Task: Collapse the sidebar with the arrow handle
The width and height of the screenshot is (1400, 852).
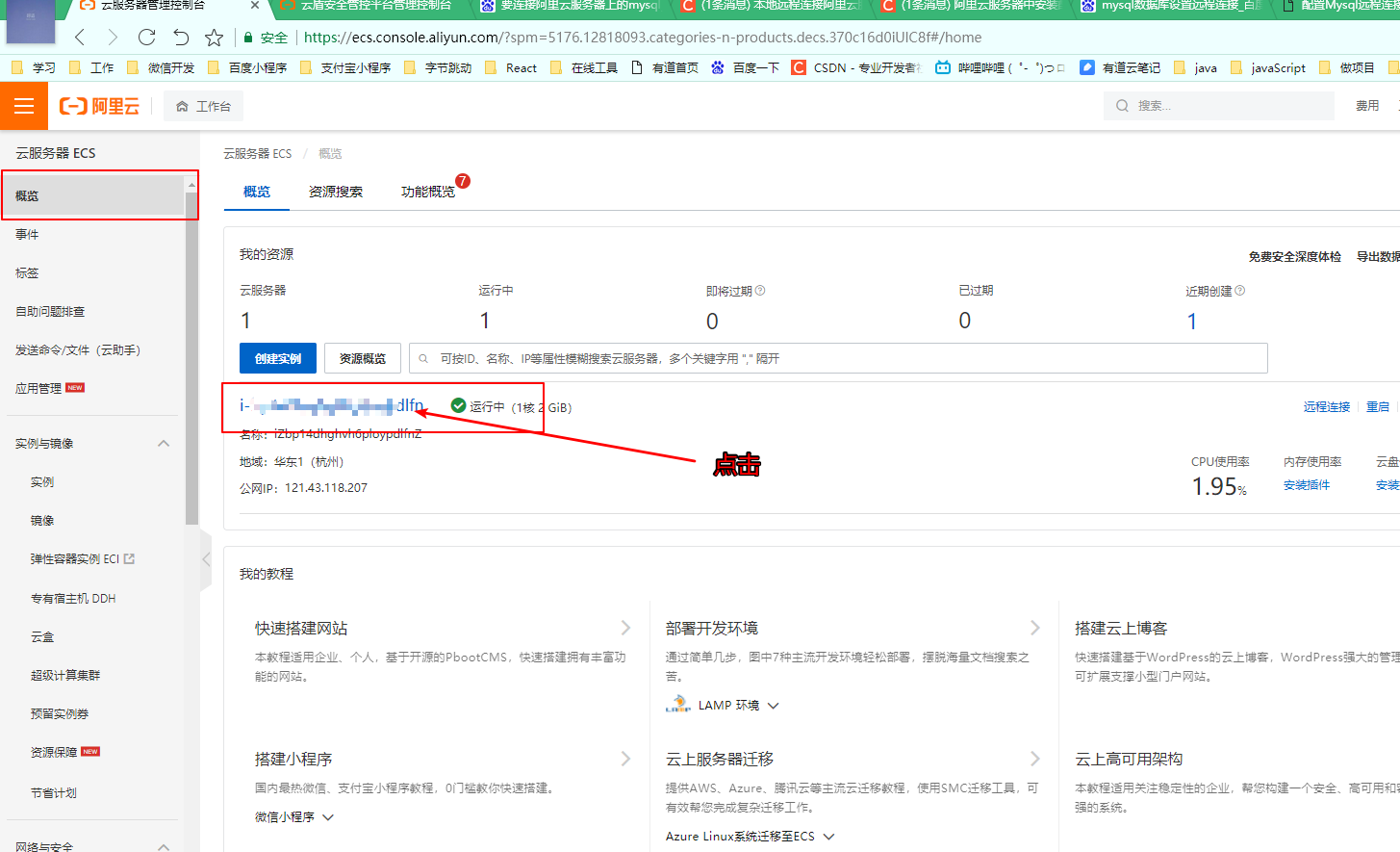Action: [206, 558]
